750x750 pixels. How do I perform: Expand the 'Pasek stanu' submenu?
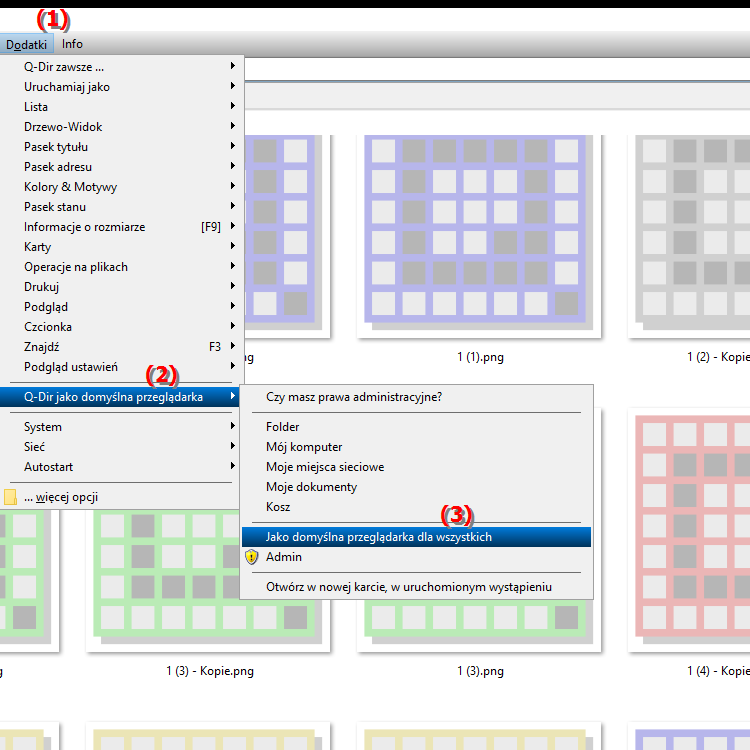(121, 207)
